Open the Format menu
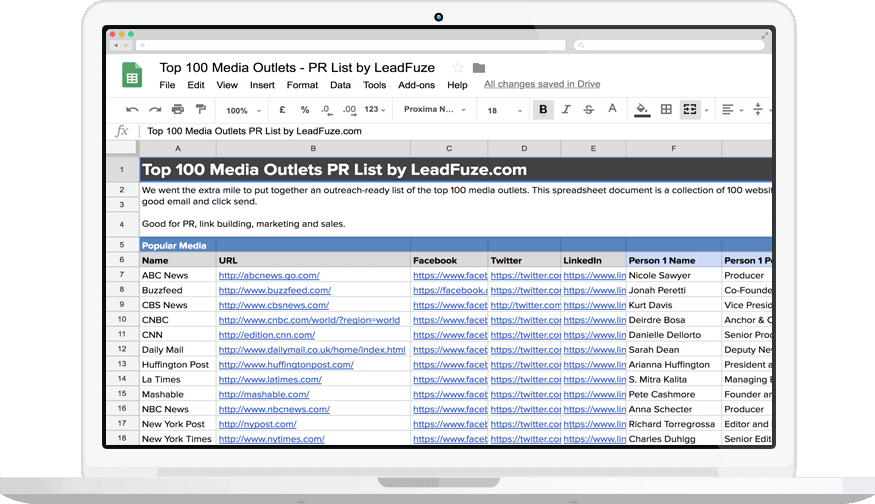The width and height of the screenshot is (875, 504). pyautogui.click(x=302, y=85)
